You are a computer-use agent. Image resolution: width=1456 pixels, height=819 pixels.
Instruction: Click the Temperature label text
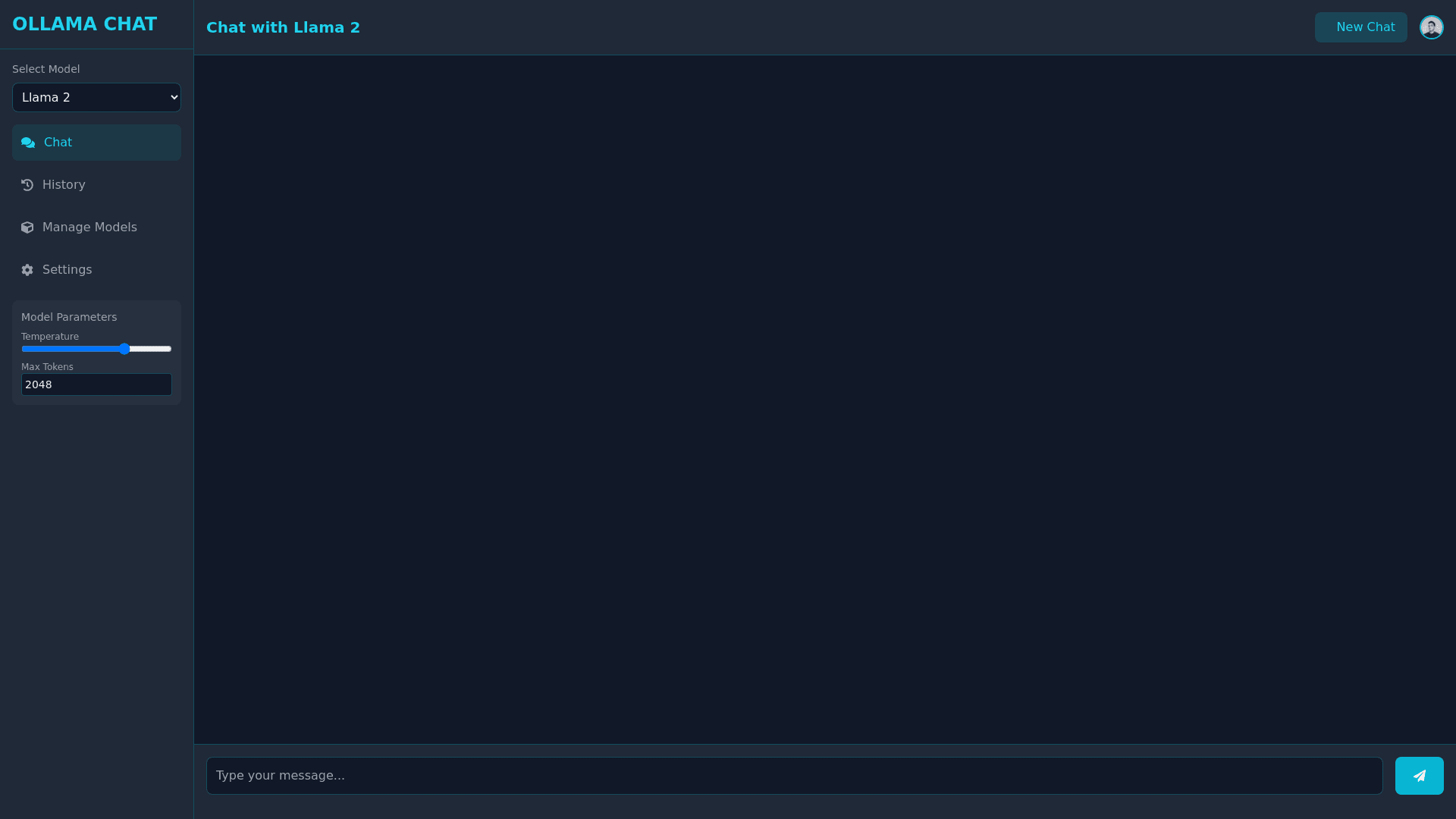[50, 337]
